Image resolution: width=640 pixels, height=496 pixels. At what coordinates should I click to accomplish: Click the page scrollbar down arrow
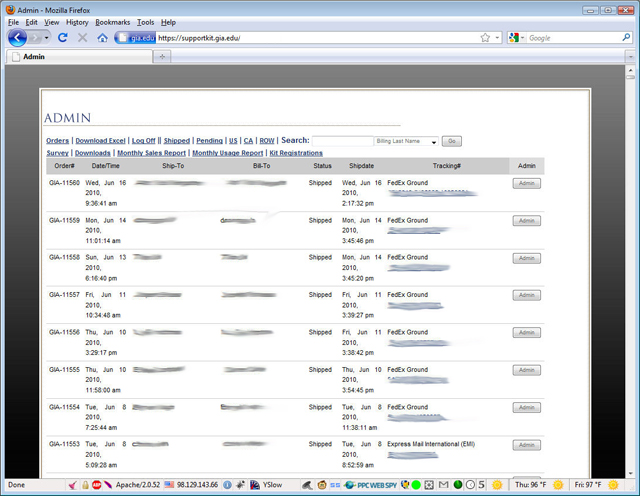click(x=631, y=474)
